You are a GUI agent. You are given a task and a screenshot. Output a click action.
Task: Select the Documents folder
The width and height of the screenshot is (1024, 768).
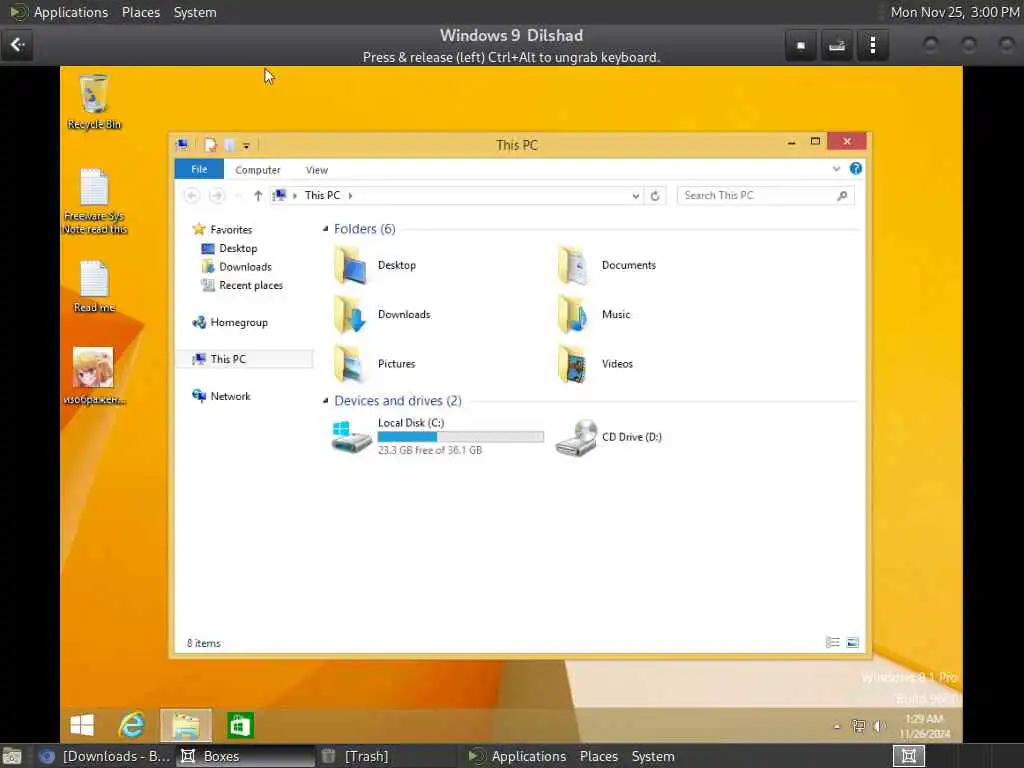(606, 265)
